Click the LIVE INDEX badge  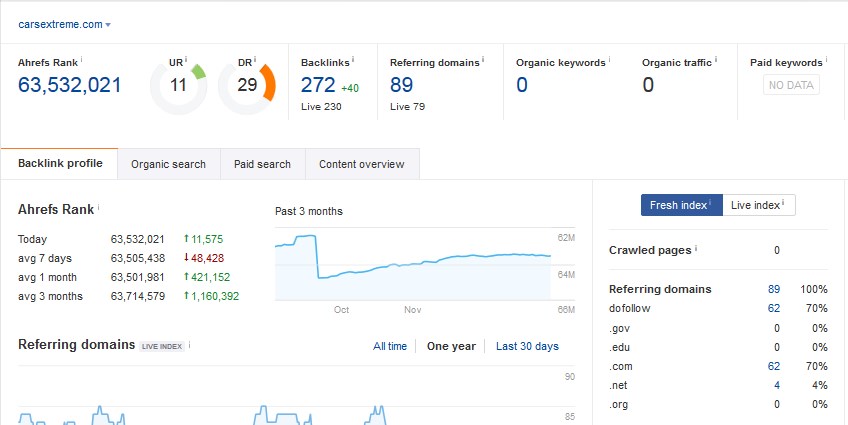coord(162,346)
